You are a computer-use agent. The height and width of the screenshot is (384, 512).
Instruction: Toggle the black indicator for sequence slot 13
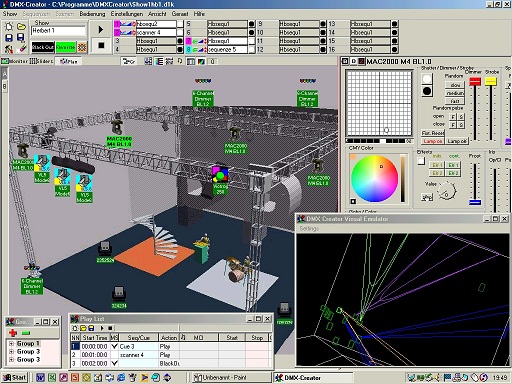pos(395,24)
